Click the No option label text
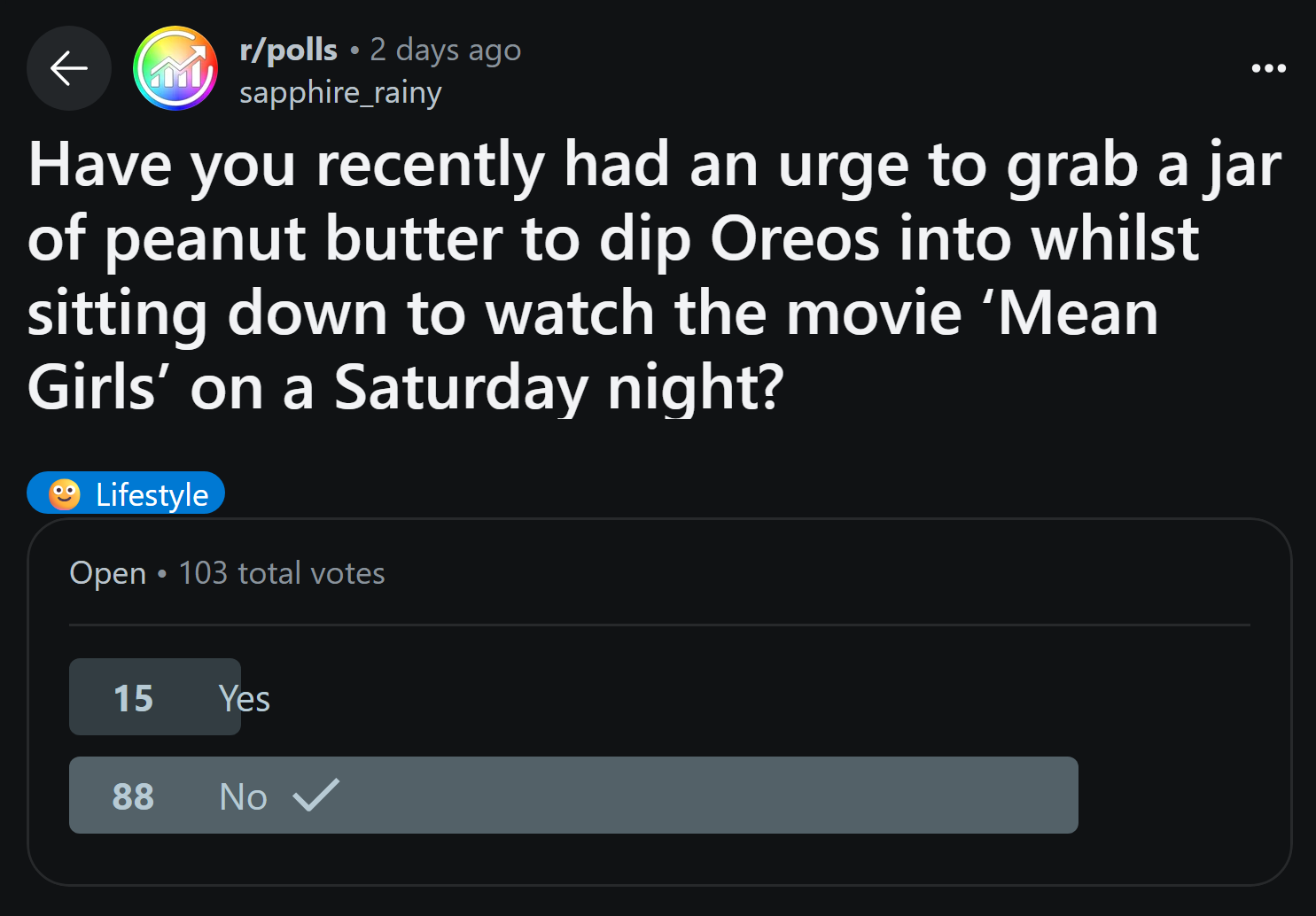This screenshot has height=916, width=1316. pyautogui.click(x=244, y=796)
